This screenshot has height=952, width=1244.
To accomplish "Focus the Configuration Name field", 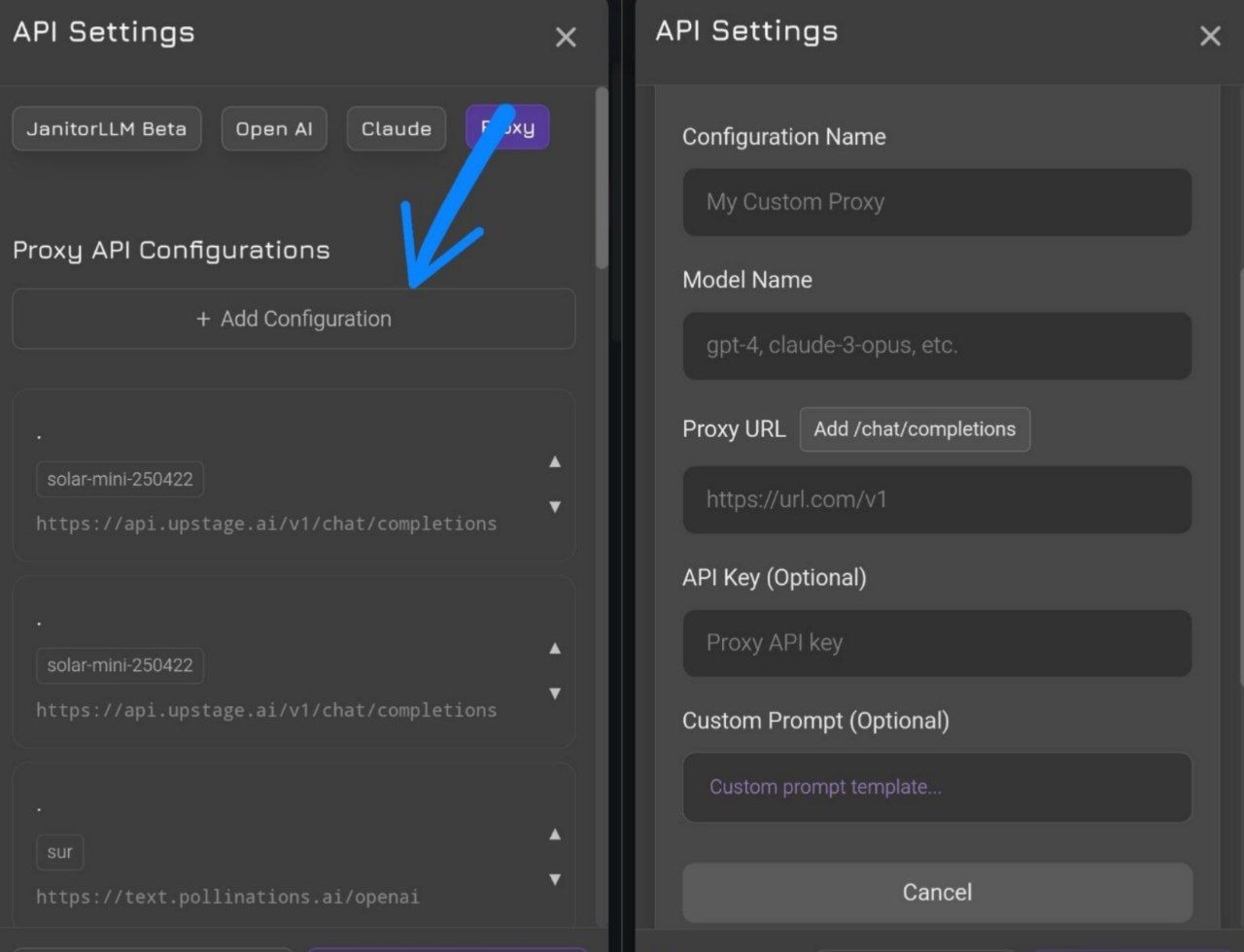I will (937, 202).
